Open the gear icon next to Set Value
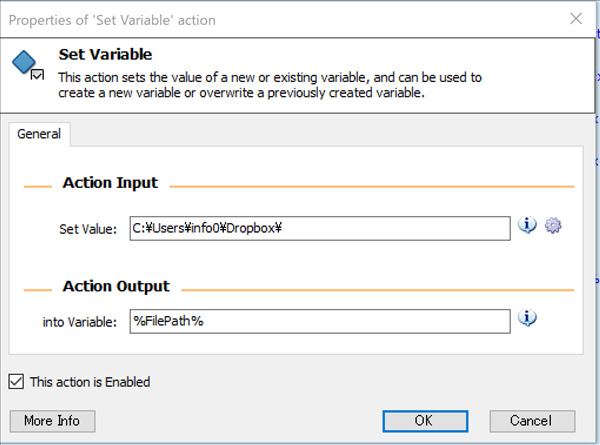Viewport: 600px width, 445px height. (x=553, y=226)
